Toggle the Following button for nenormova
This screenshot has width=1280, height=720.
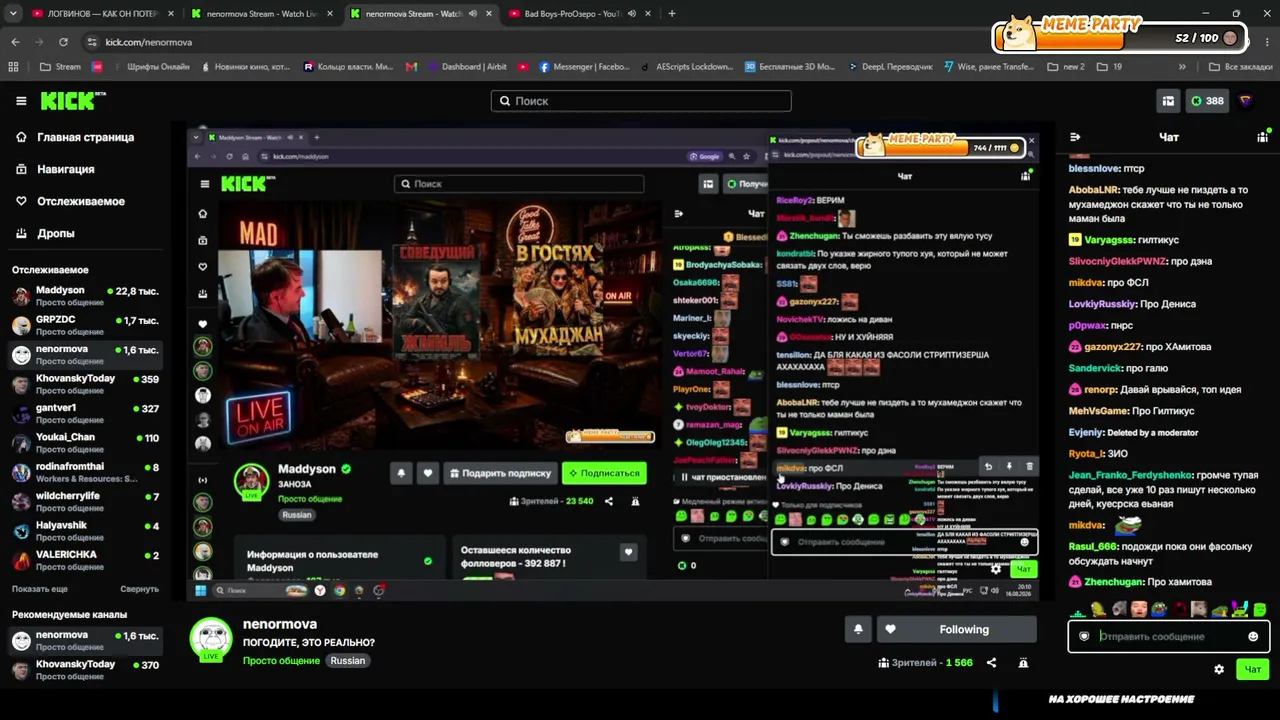pyautogui.click(x=956, y=629)
